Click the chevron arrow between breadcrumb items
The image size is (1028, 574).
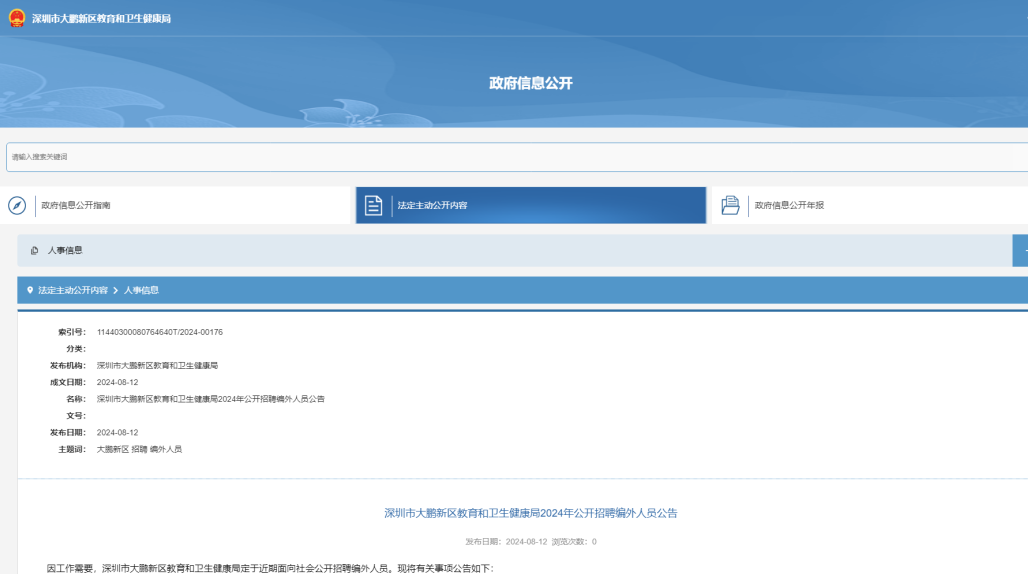116,290
